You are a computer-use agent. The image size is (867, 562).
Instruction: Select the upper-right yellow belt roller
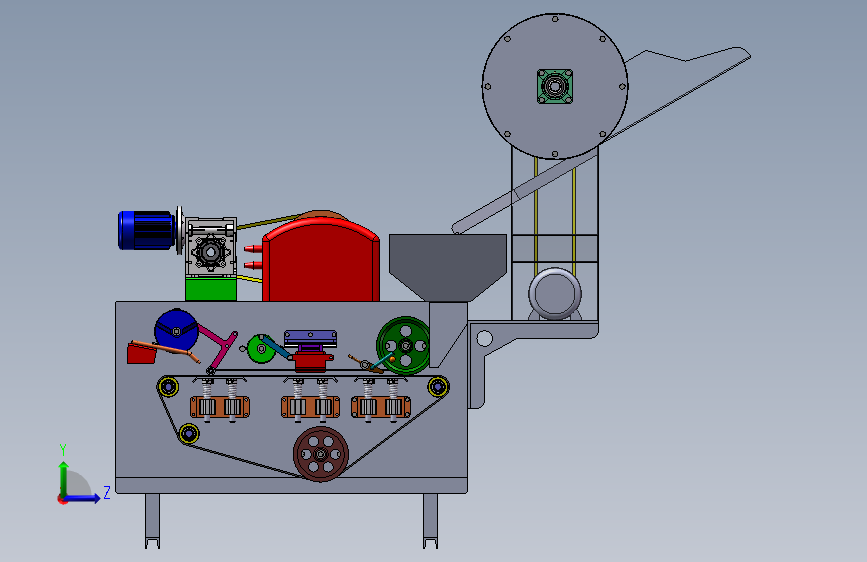coord(438,386)
